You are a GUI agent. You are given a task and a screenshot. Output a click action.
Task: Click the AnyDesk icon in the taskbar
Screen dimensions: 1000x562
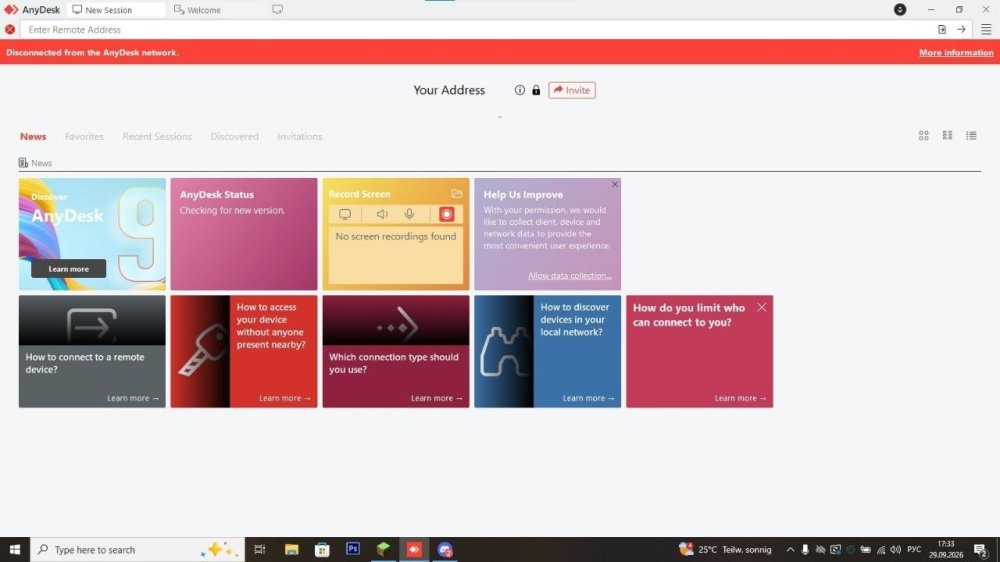tap(415, 549)
